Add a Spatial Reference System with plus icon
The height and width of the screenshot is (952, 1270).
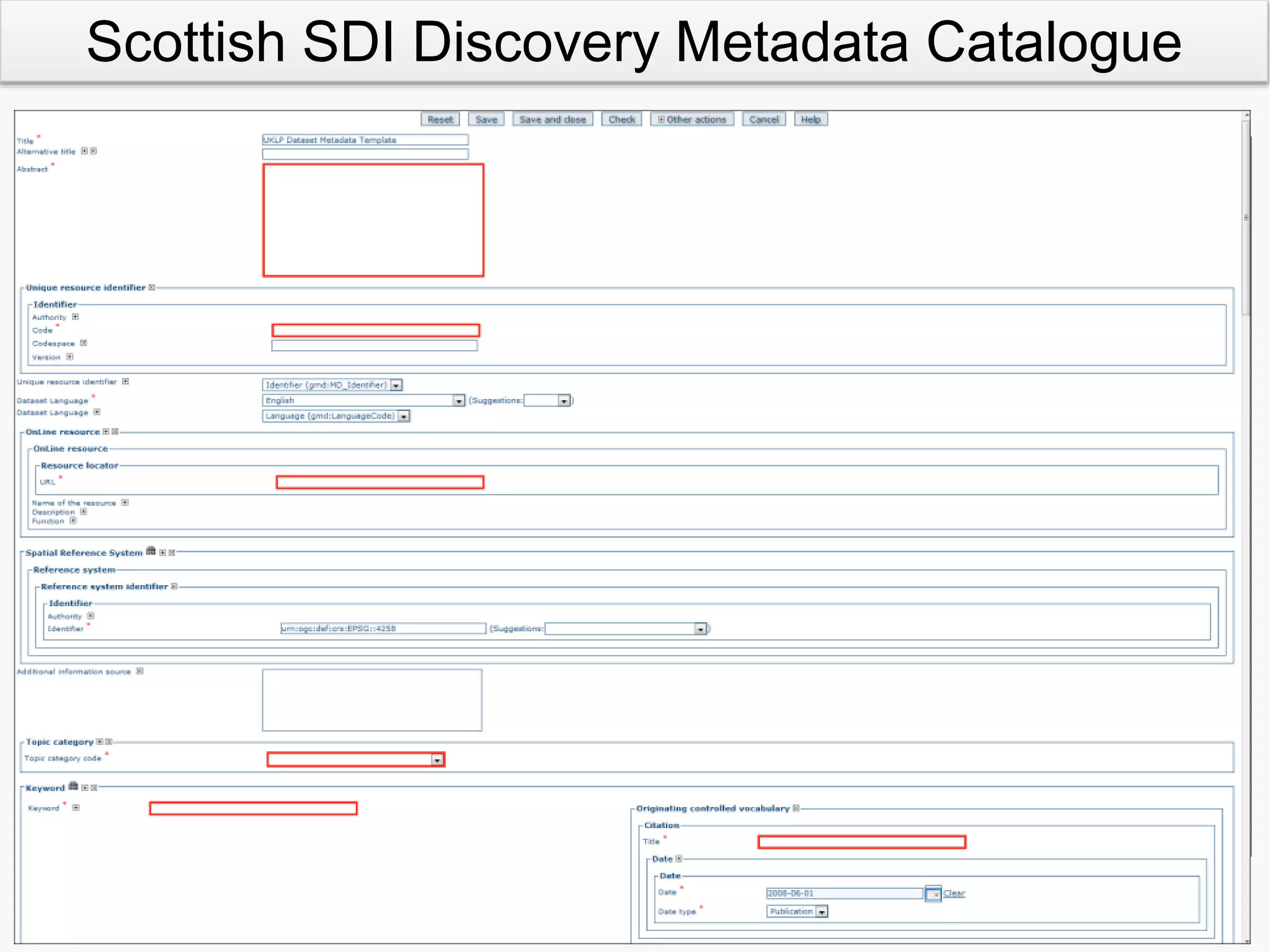point(162,553)
